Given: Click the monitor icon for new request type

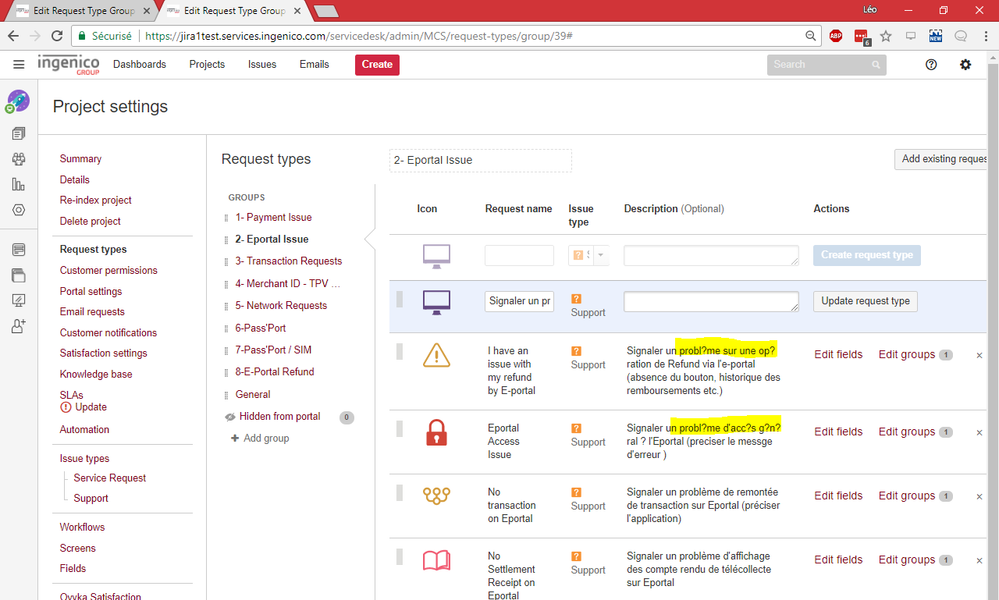Looking at the screenshot, I should 436,256.
